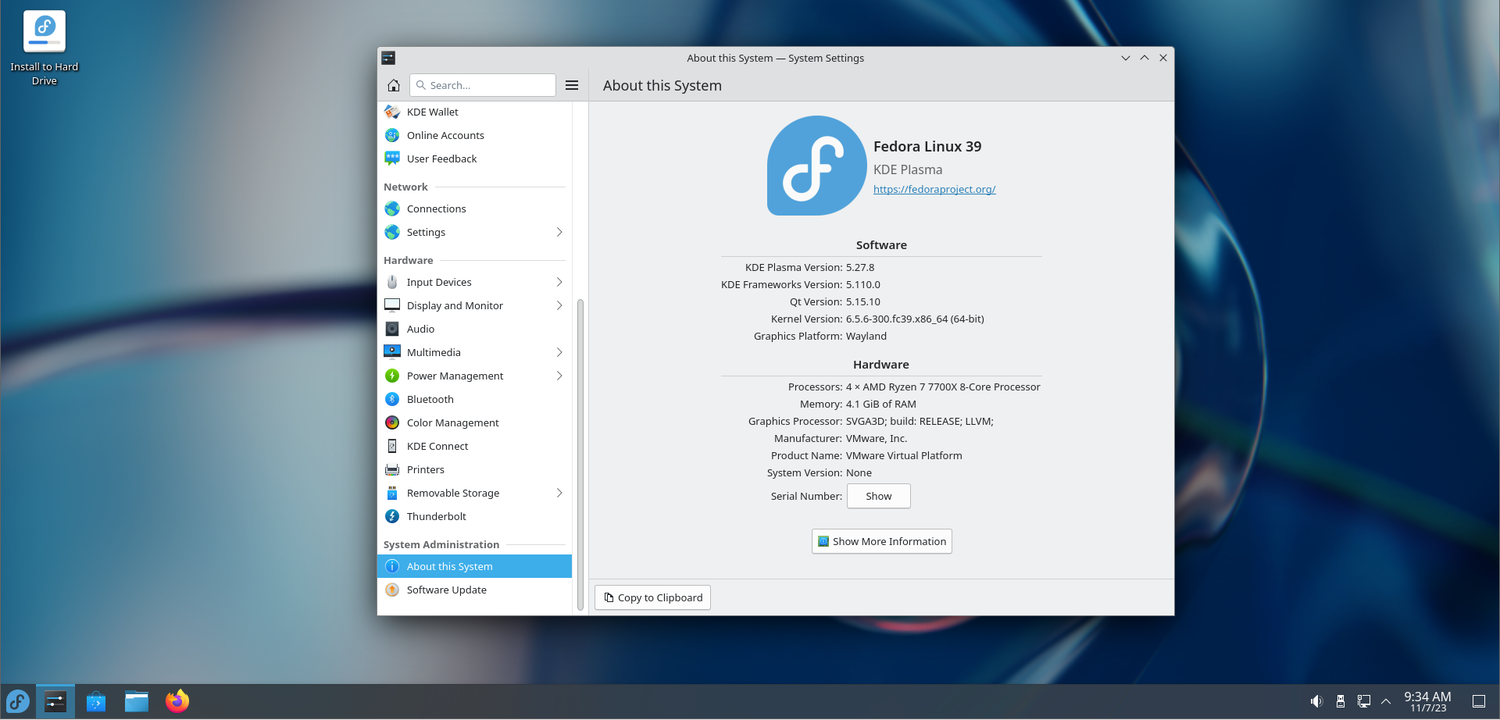This screenshot has height=720, width=1500.
Task: Click the Show Desktop button in the taskbar
Action: pos(1479,701)
